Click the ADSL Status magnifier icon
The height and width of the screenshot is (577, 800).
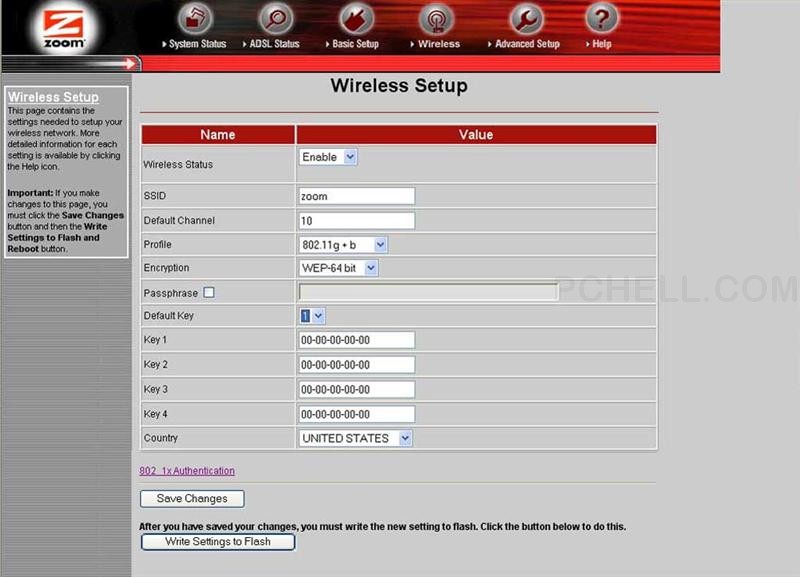(x=274, y=18)
